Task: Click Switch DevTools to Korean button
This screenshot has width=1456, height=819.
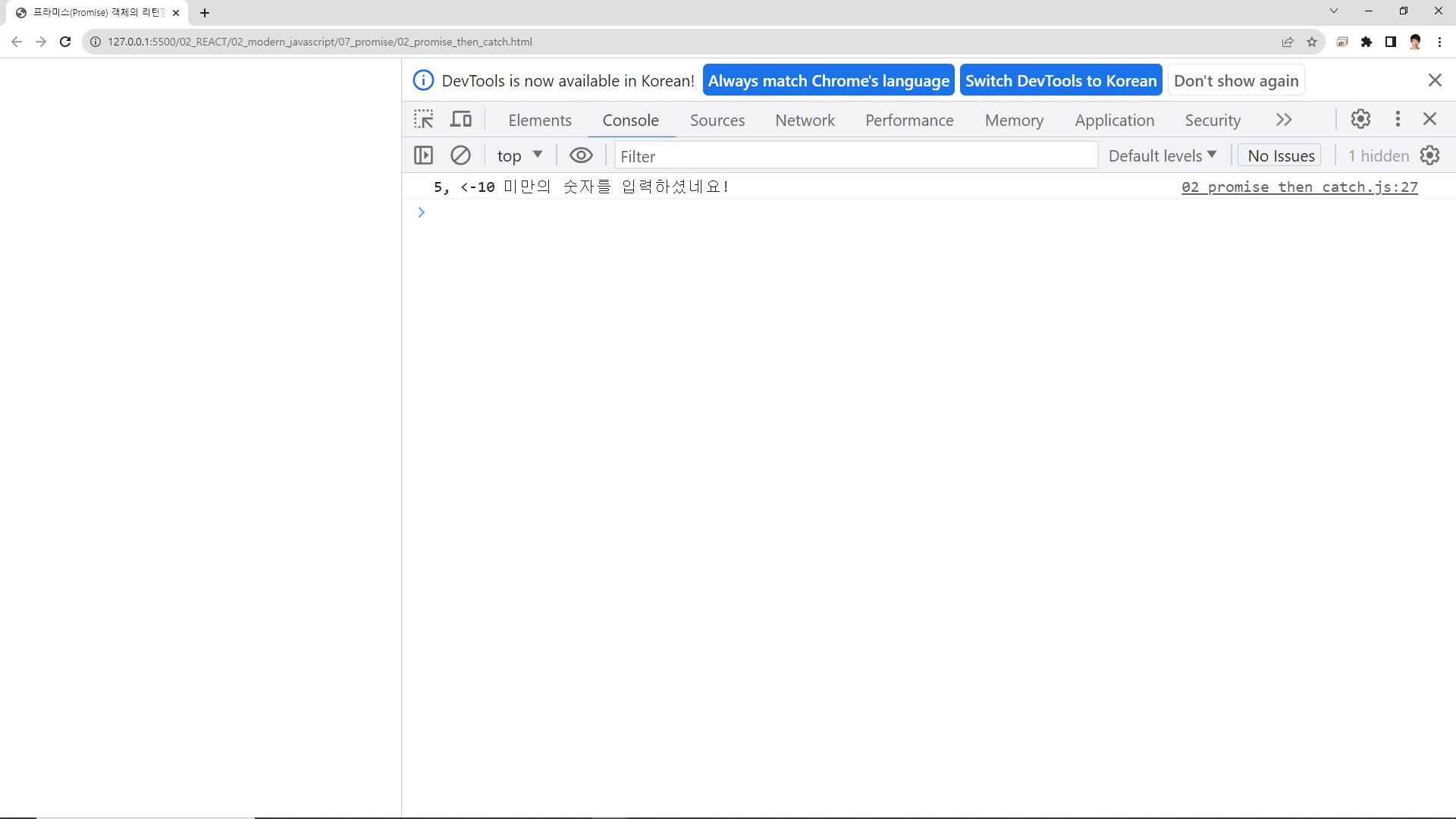Action: (x=1060, y=80)
